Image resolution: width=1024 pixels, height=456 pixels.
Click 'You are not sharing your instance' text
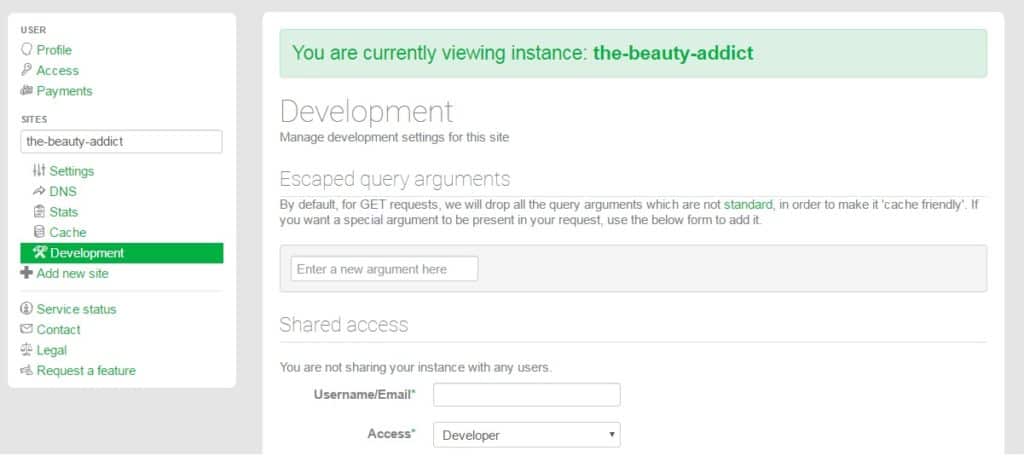(415, 367)
